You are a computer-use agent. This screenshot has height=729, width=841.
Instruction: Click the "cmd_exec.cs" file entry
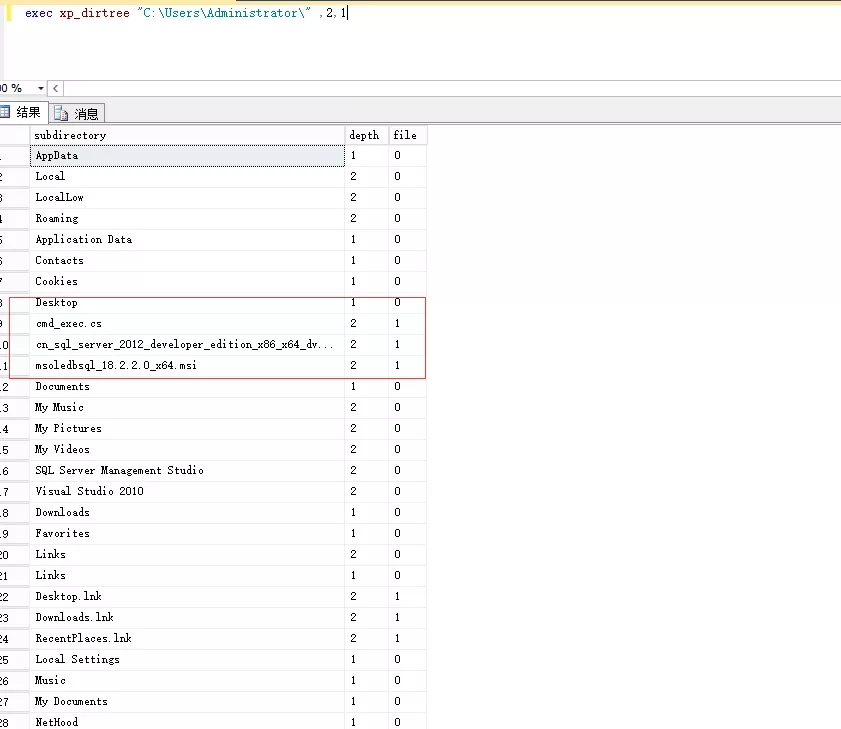coord(187,323)
